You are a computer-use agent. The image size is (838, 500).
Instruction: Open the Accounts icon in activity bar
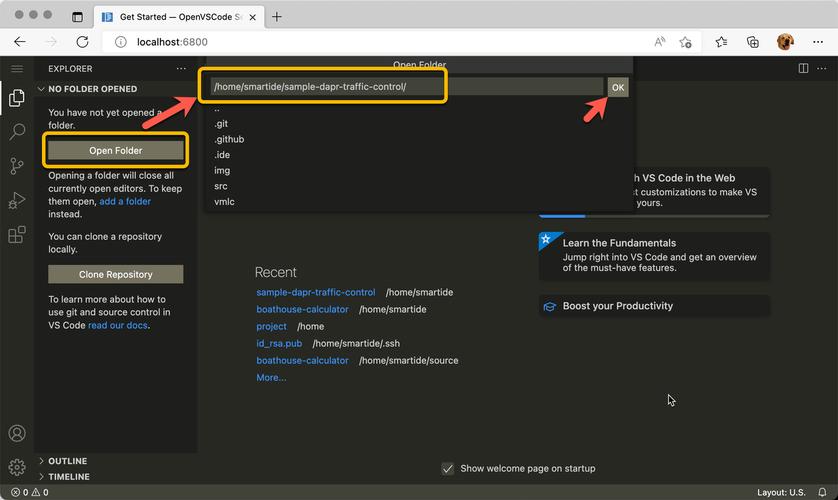(x=17, y=434)
